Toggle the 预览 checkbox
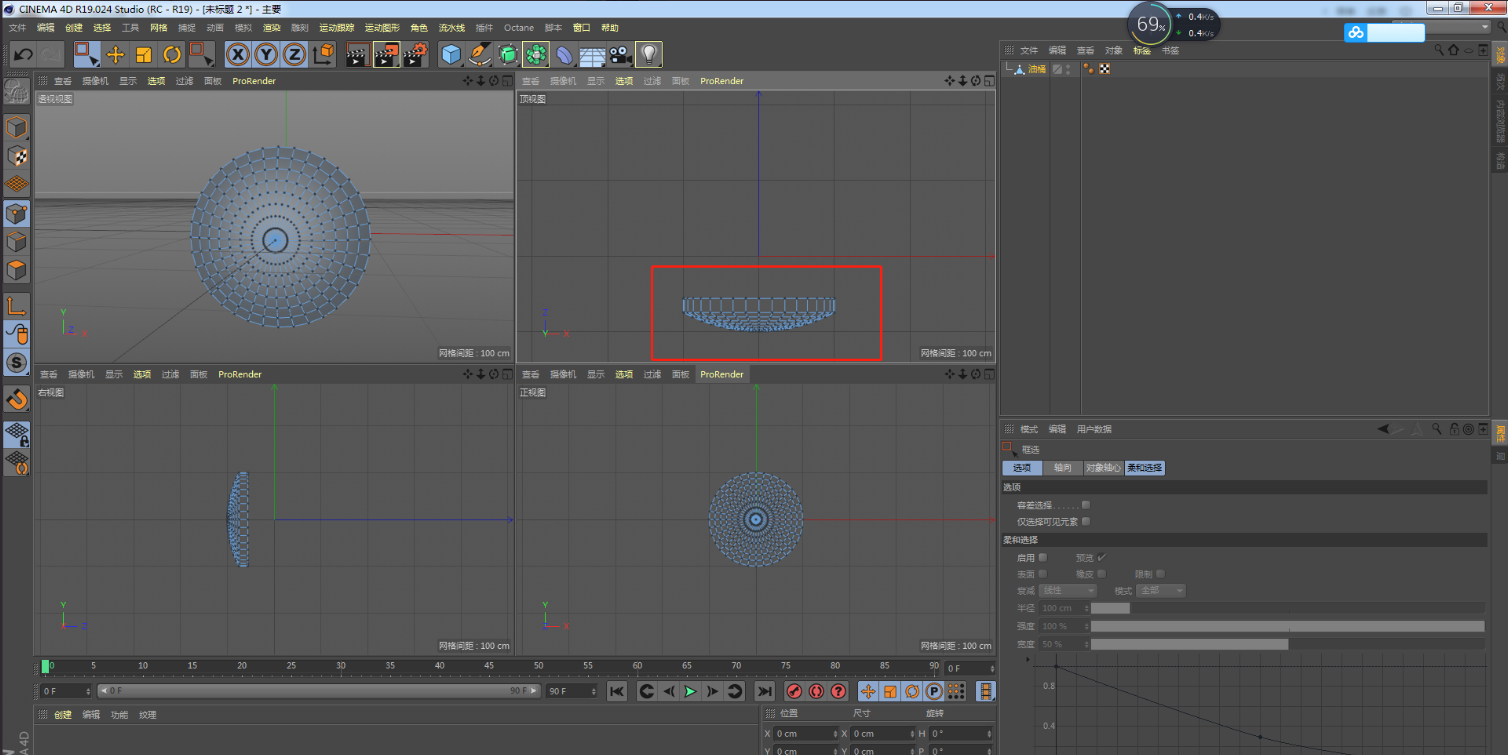 tap(1102, 557)
